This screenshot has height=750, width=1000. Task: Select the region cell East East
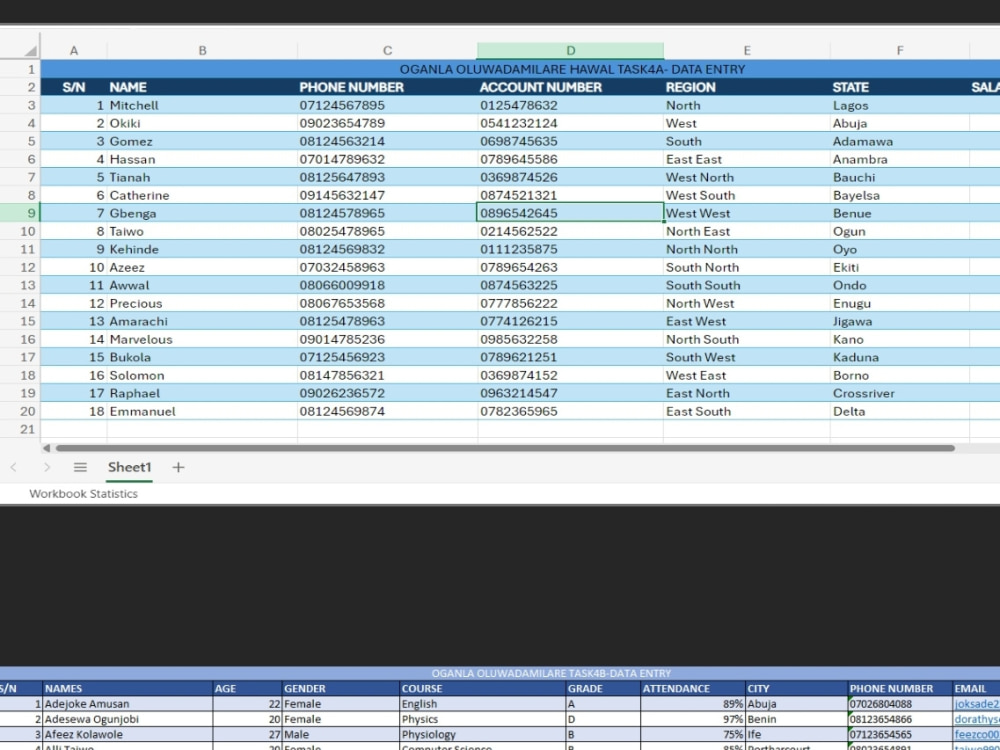(747, 159)
